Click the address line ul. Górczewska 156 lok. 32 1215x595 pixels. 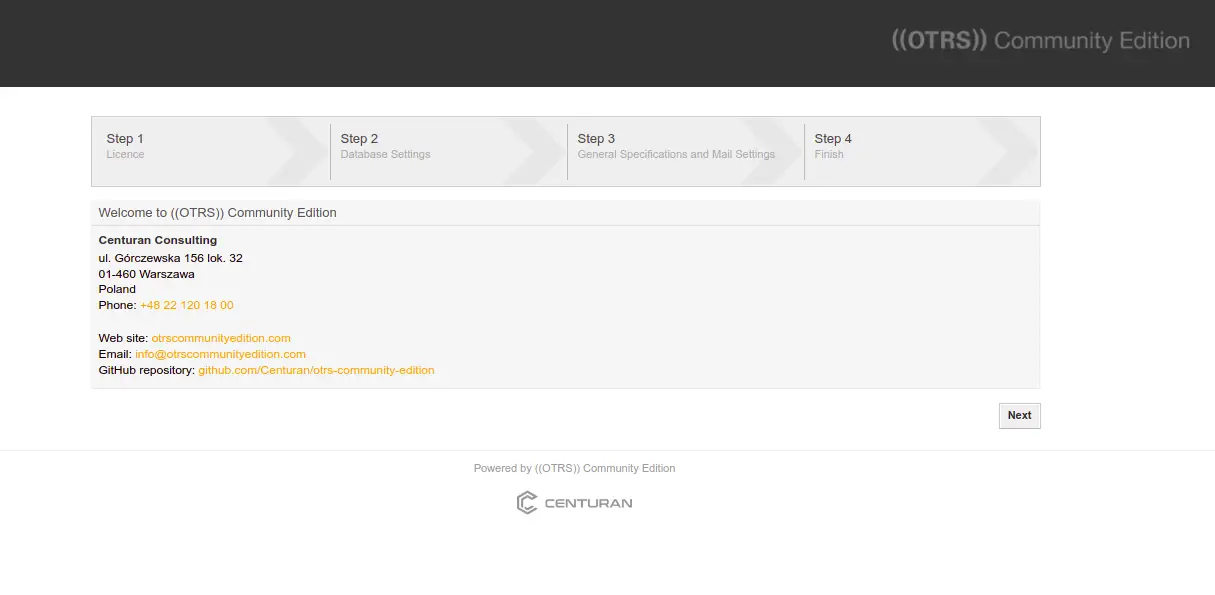170,258
